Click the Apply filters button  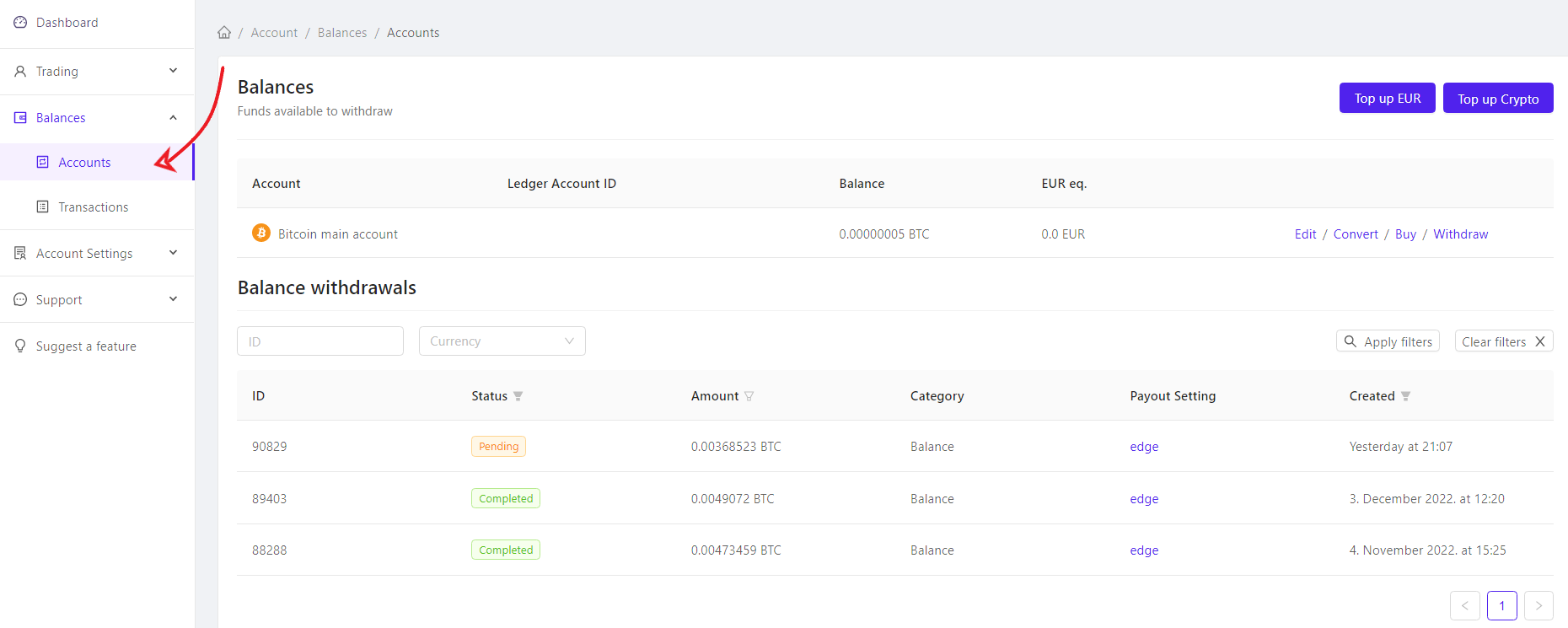[x=1388, y=341]
